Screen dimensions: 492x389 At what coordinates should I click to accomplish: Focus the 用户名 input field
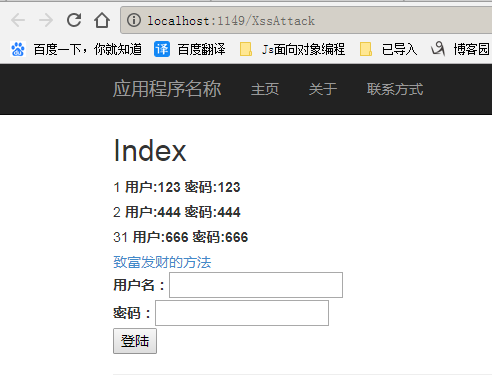coord(256,285)
